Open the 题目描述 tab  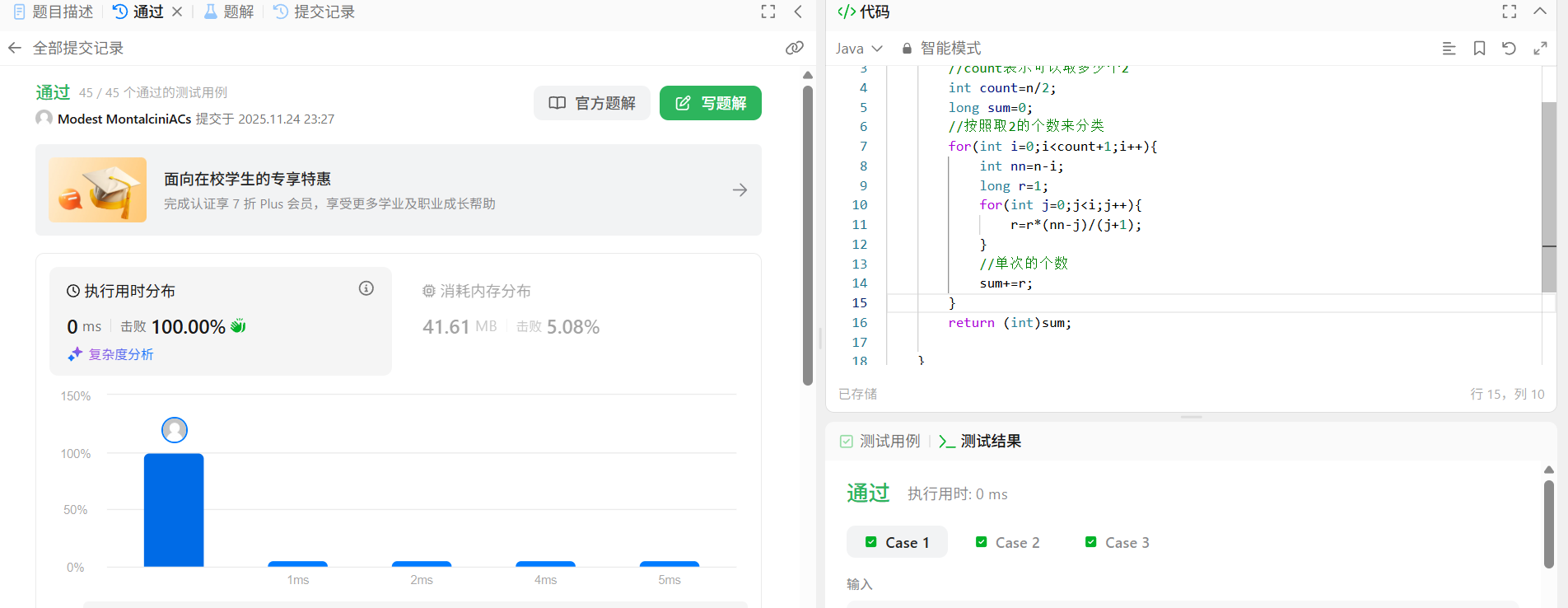pos(54,12)
